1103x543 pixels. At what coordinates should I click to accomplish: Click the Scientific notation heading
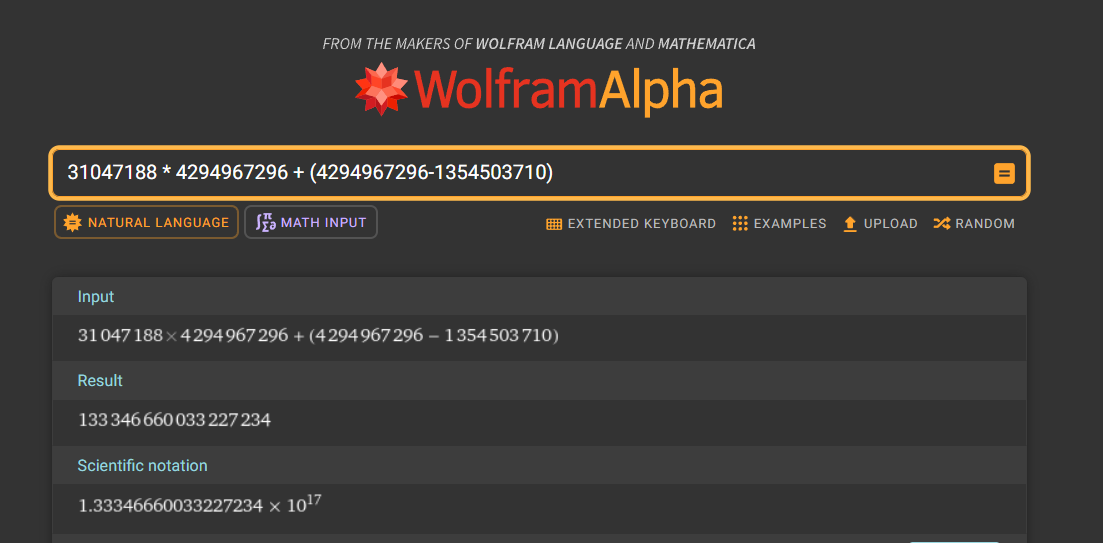click(x=142, y=466)
